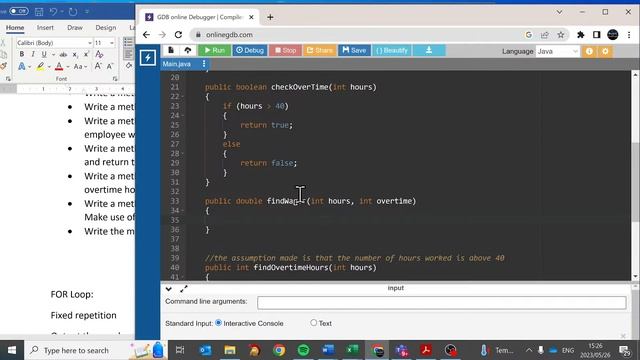640x360 pixels.
Task: Open the Main.java tab options menu
Action: coord(204,64)
